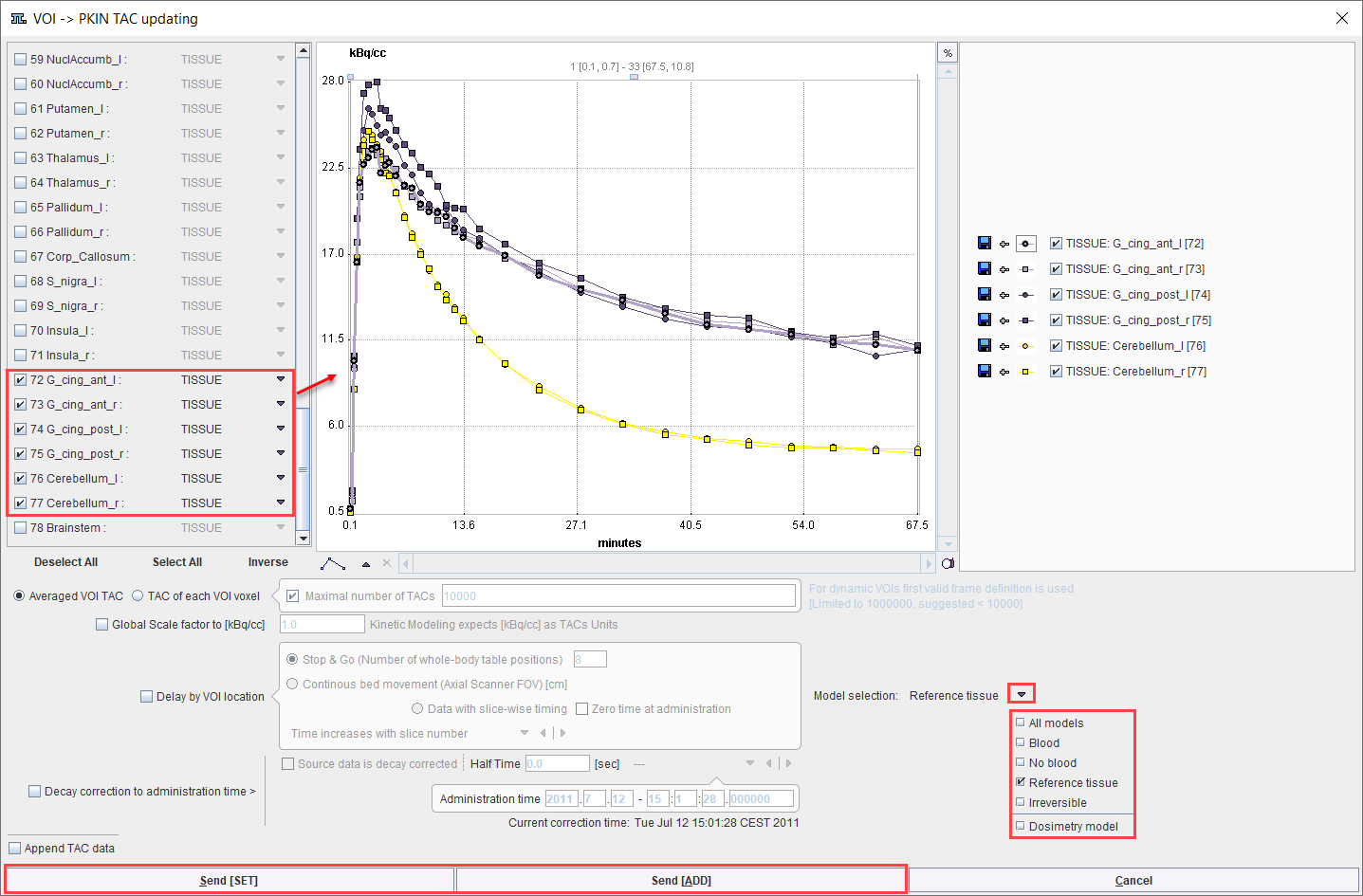Image resolution: width=1363 pixels, height=896 pixels.
Task: Click the Cerebellum_r yellow square marker swatch
Action: tap(1025, 372)
